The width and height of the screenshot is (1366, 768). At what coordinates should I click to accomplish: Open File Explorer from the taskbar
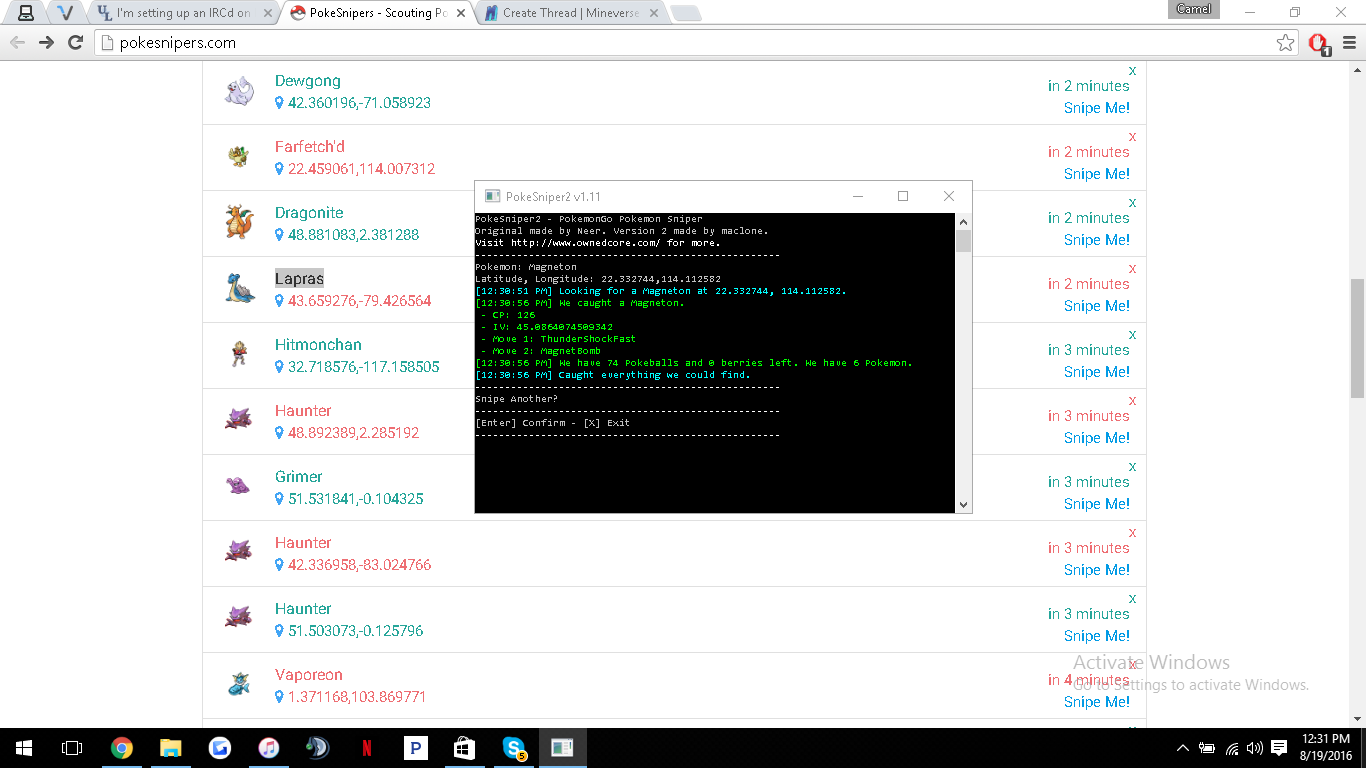(x=171, y=747)
